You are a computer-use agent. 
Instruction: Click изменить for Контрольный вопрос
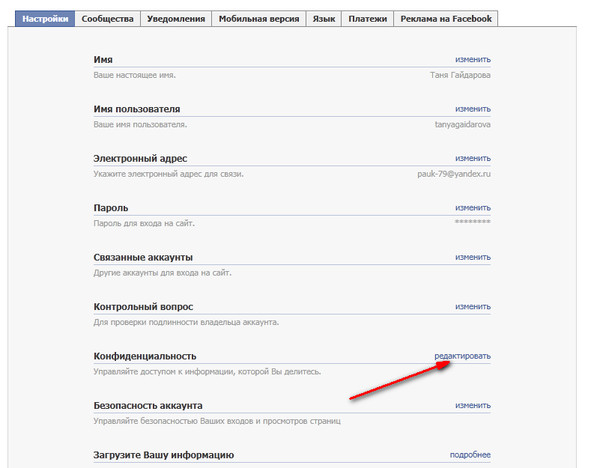click(x=473, y=306)
